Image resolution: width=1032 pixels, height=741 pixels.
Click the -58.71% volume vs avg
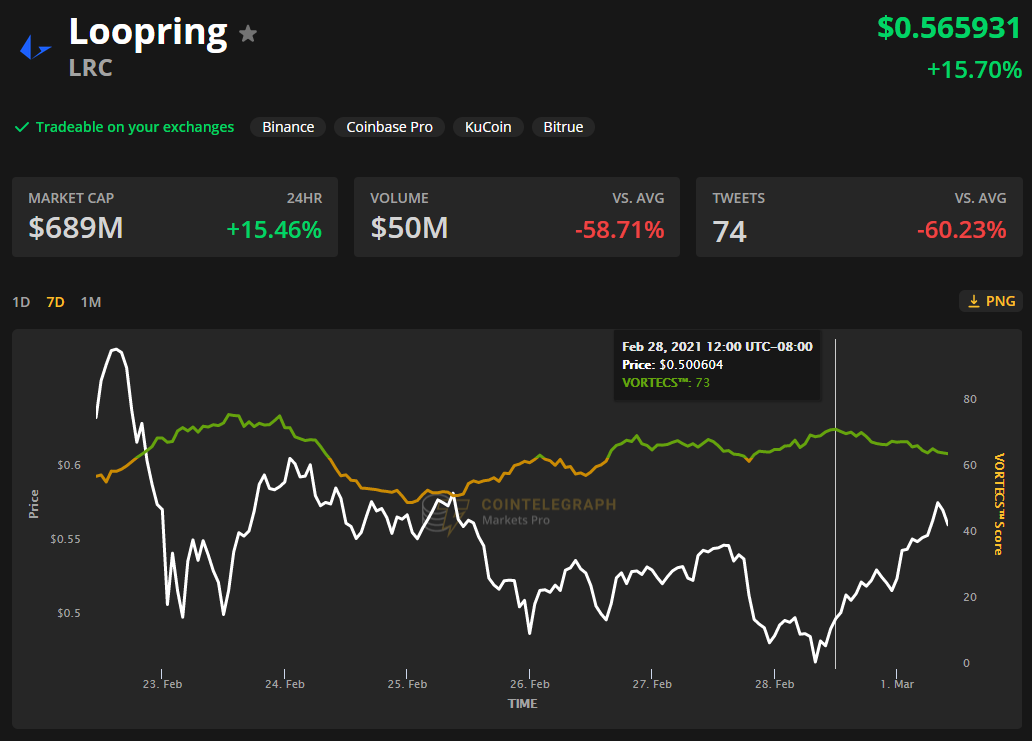pyautogui.click(x=619, y=230)
